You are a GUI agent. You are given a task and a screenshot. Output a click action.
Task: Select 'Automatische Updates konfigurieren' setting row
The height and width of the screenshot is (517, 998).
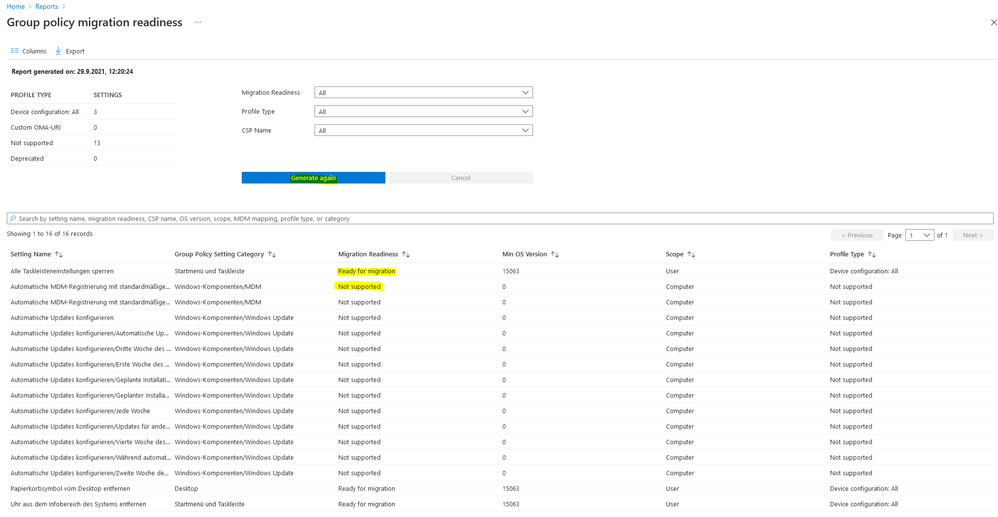[x=499, y=318]
